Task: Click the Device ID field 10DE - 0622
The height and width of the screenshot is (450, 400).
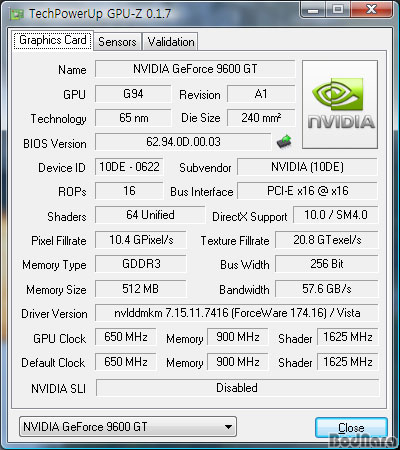Action: [x=129, y=166]
